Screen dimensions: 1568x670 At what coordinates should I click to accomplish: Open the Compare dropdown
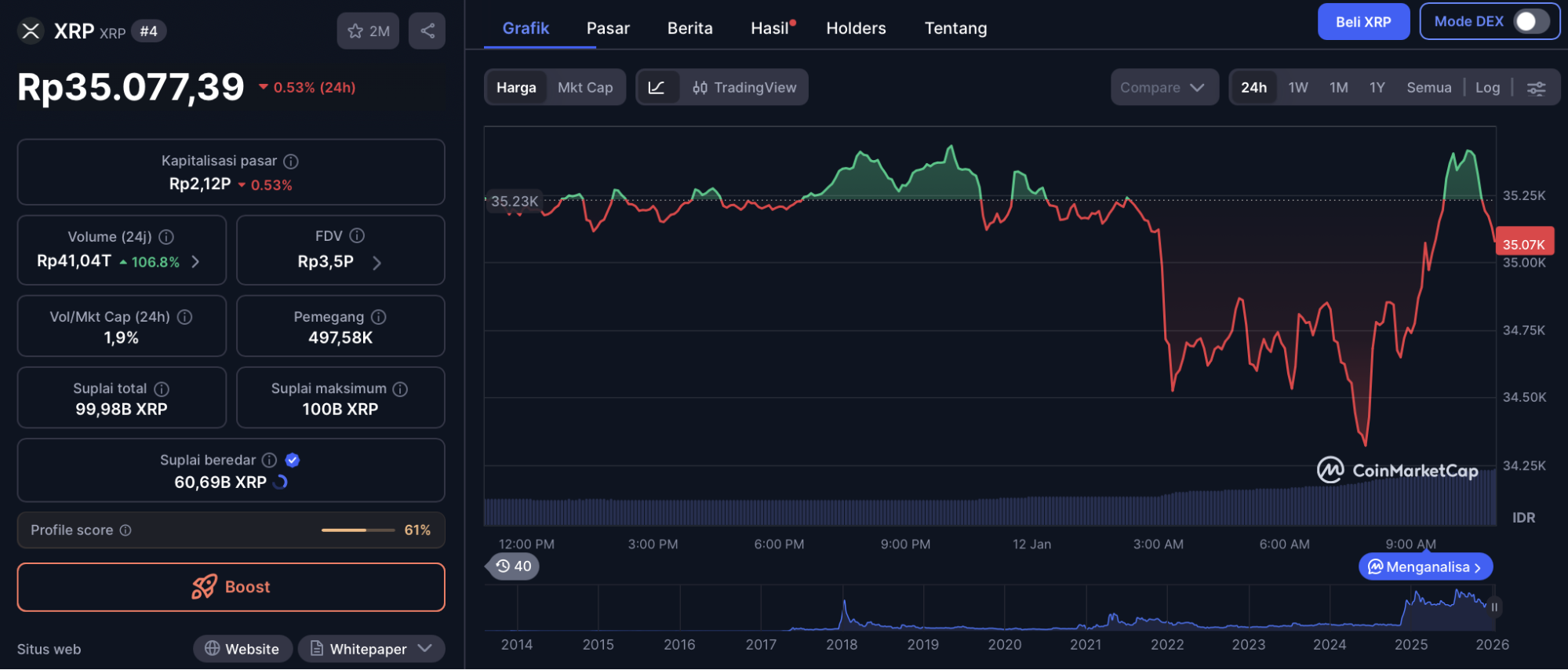(x=1162, y=88)
